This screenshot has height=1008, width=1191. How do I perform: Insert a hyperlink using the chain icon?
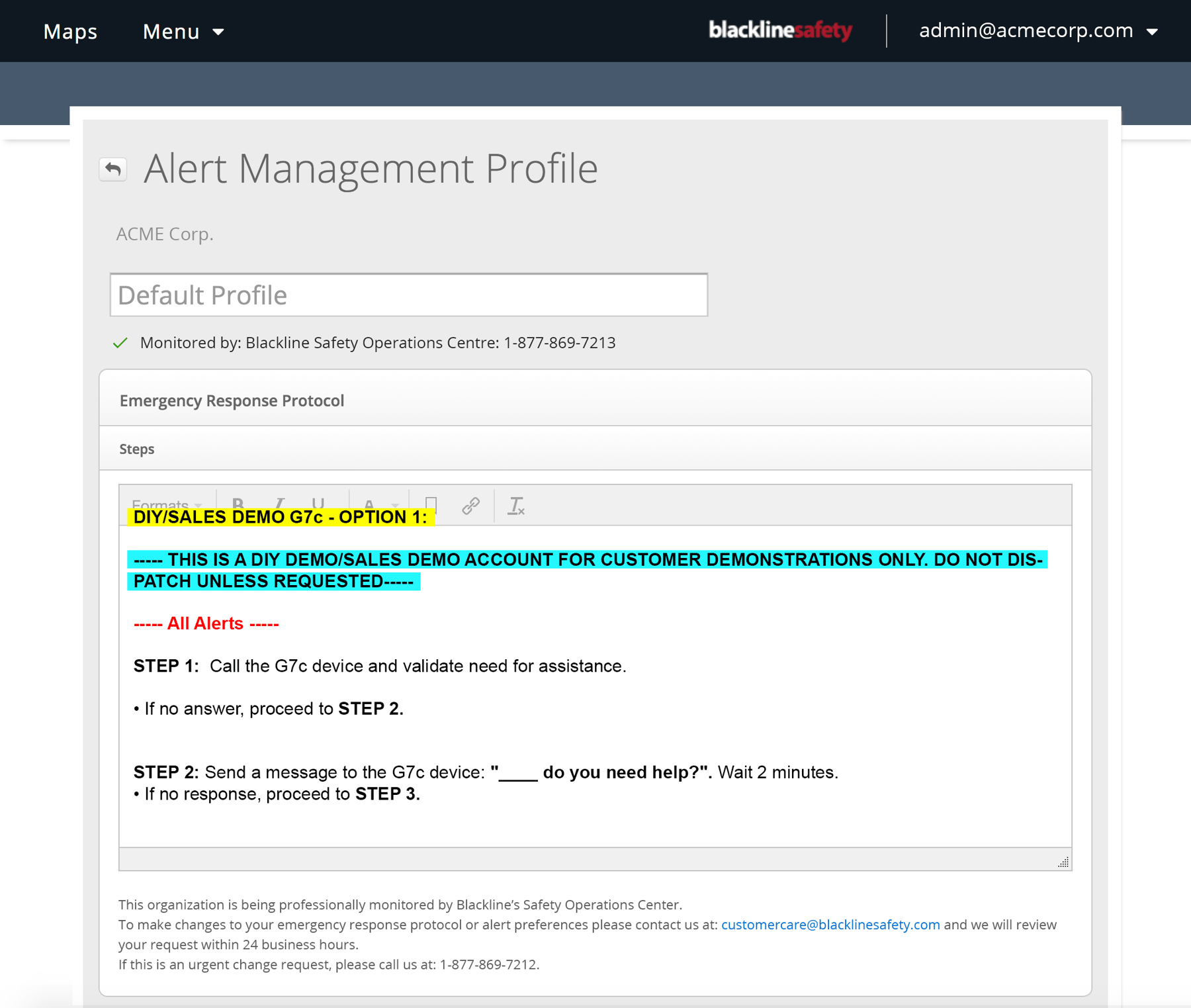[x=471, y=505]
